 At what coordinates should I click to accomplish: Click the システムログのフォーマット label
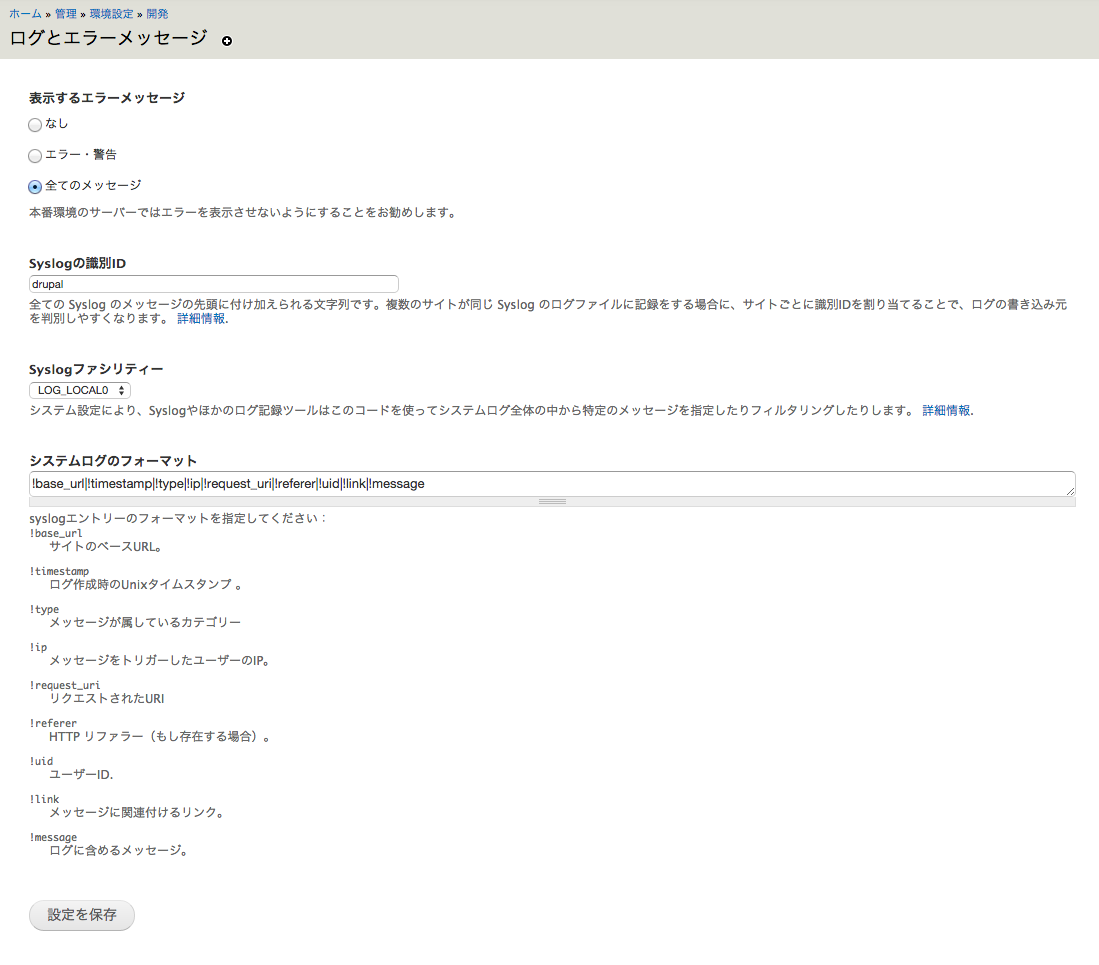113,461
